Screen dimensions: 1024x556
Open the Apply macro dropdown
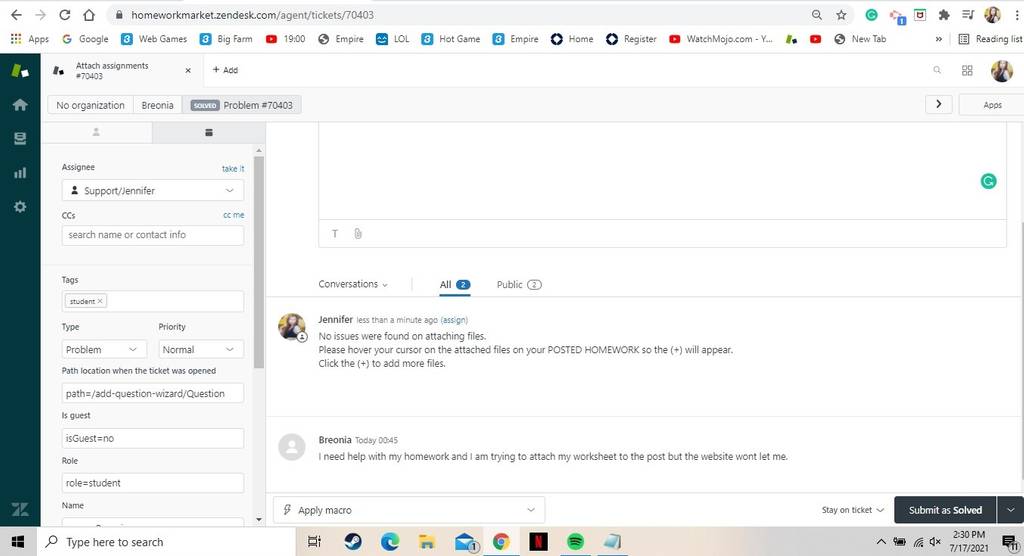click(x=409, y=510)
